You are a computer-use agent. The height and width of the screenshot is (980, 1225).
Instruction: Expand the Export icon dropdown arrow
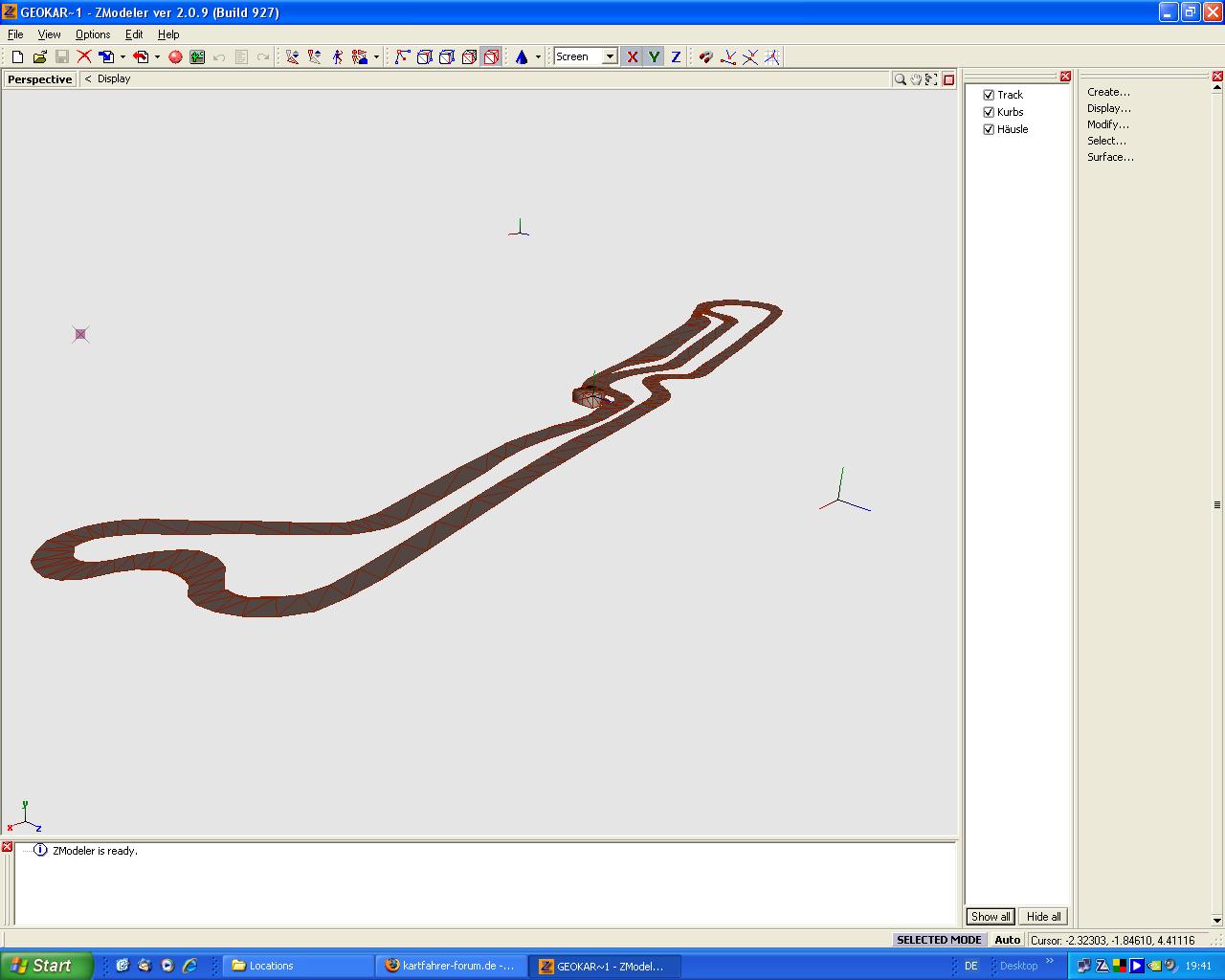(x=157, y=57)
